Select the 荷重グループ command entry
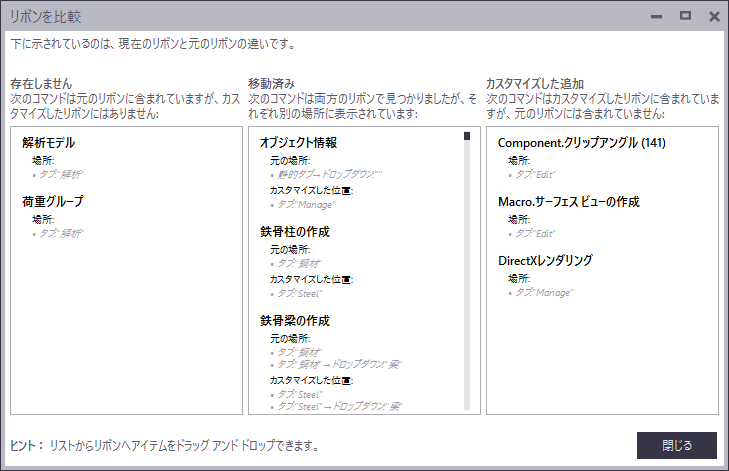Image resolution: width=729 pixels, height=471 pixels. click(x=53, y=201)
